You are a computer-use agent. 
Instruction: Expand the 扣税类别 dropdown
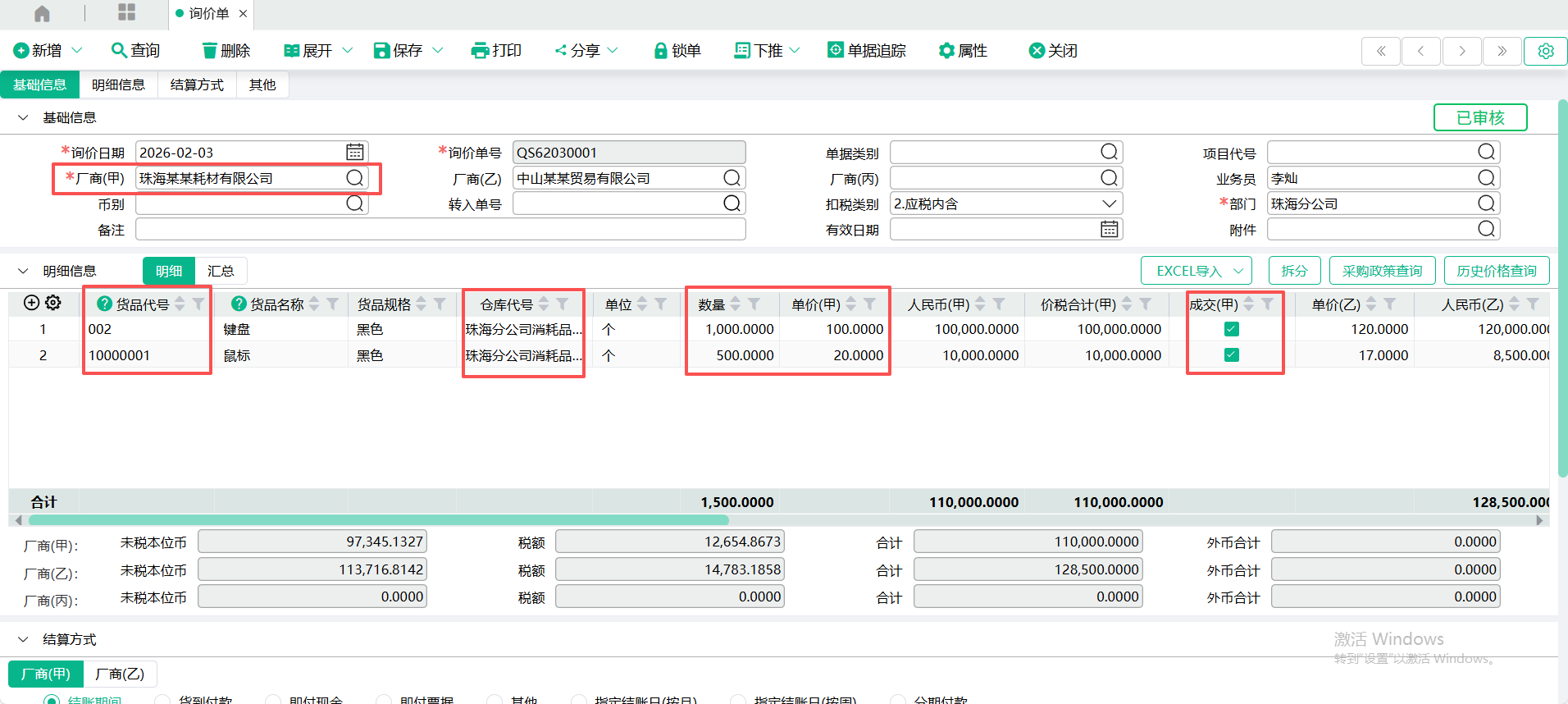(x=1109, y=203)
